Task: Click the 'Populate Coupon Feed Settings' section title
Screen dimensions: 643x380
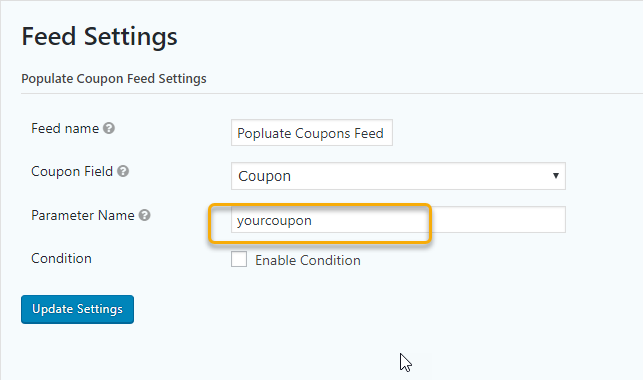Action: [x=114, y=78]
